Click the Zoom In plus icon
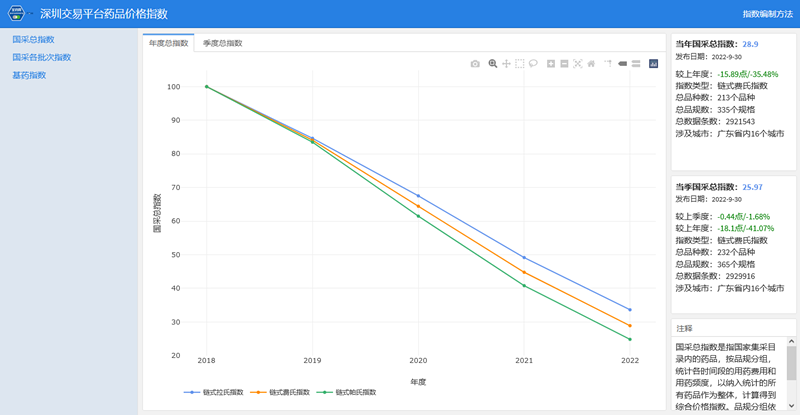Screen dimensions: 800x415 (x=551, y=64)
